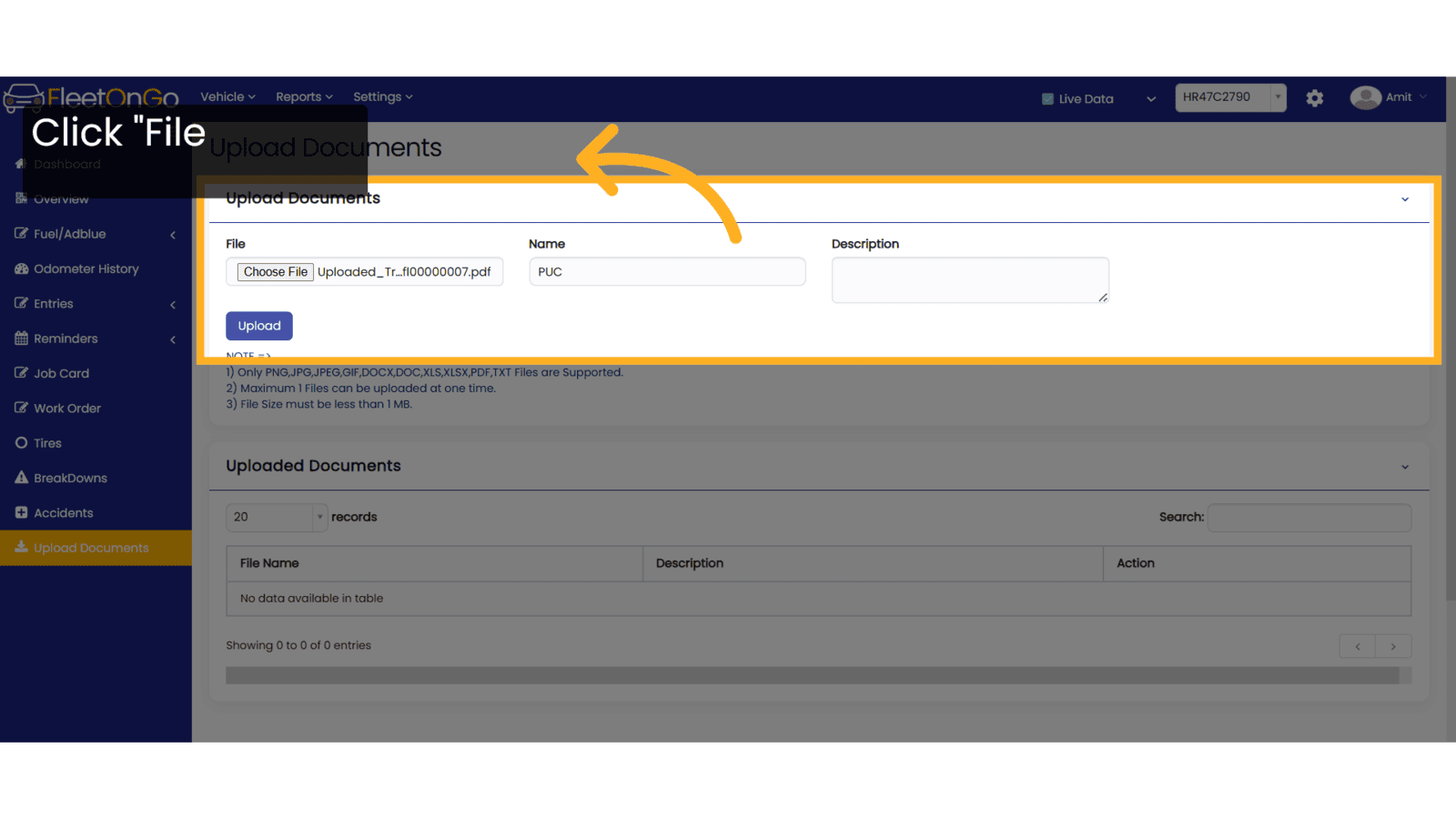Open Job Card page
The width and height of the screenshot is (1456, 819).
61,373
